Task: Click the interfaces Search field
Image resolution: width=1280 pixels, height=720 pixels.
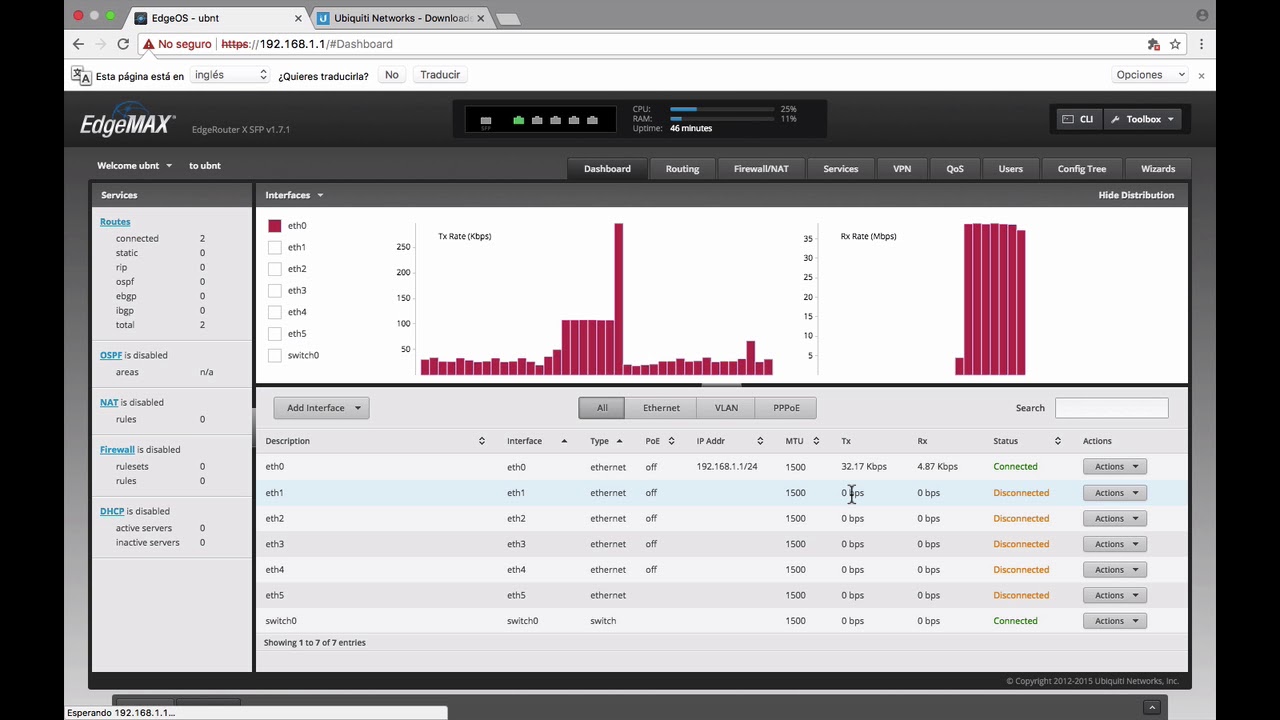Action: tap(1111, 408)
